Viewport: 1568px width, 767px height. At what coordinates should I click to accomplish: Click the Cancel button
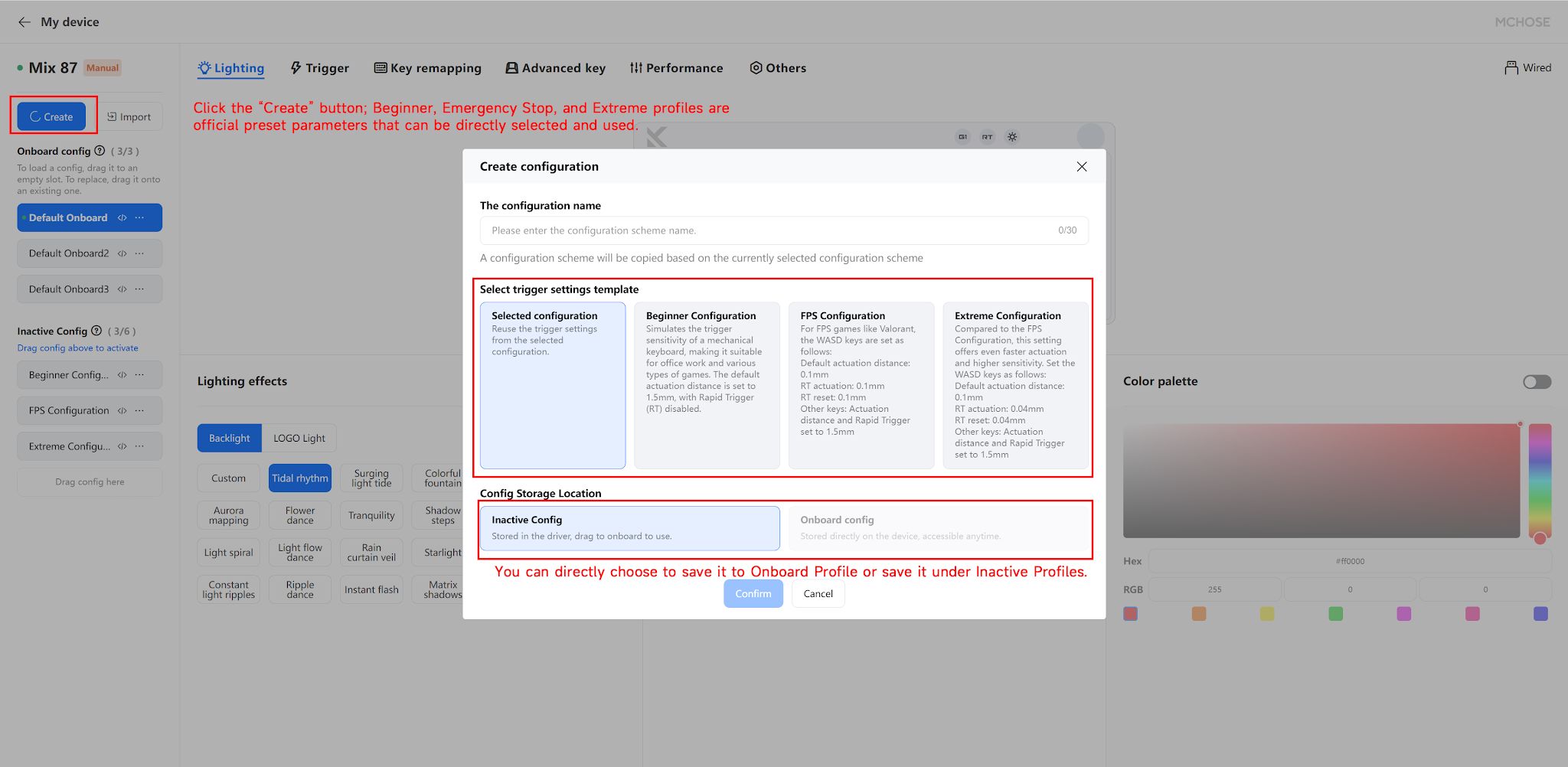point(818,594)
